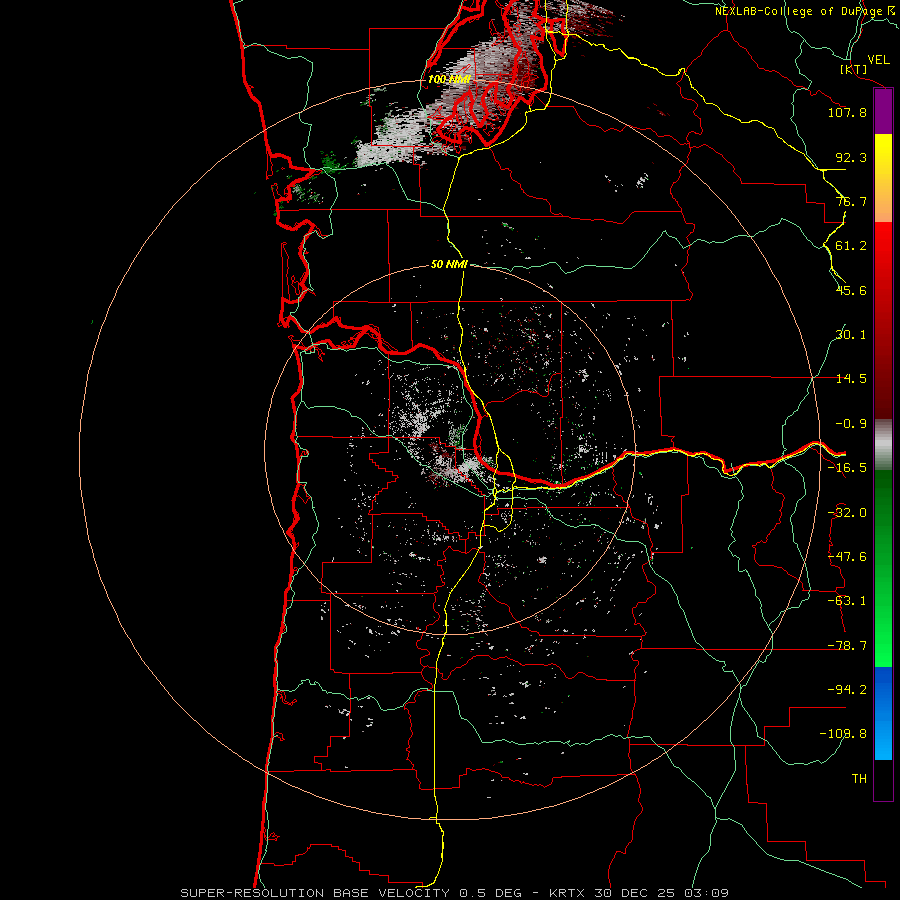Select the -94.2 scale value
The width and height of the screenshot is (900, 900).
coord(847,689)
